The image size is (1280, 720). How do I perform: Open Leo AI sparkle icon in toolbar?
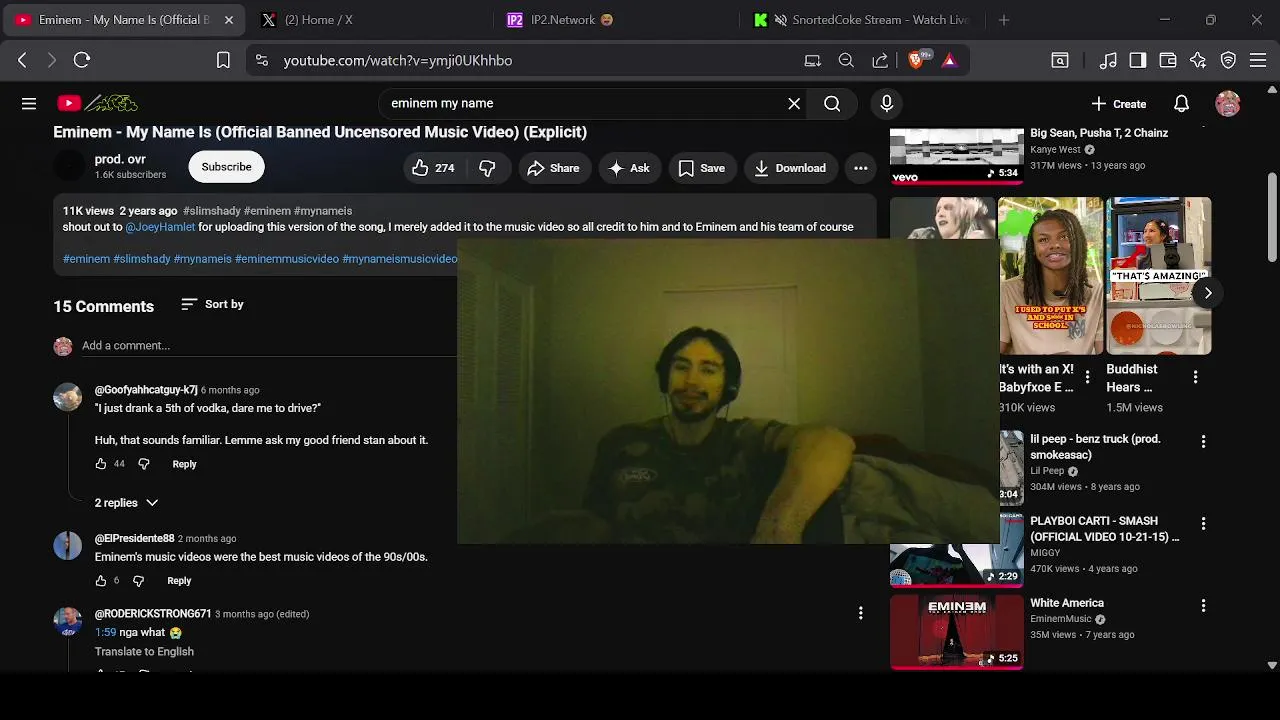1198,60
